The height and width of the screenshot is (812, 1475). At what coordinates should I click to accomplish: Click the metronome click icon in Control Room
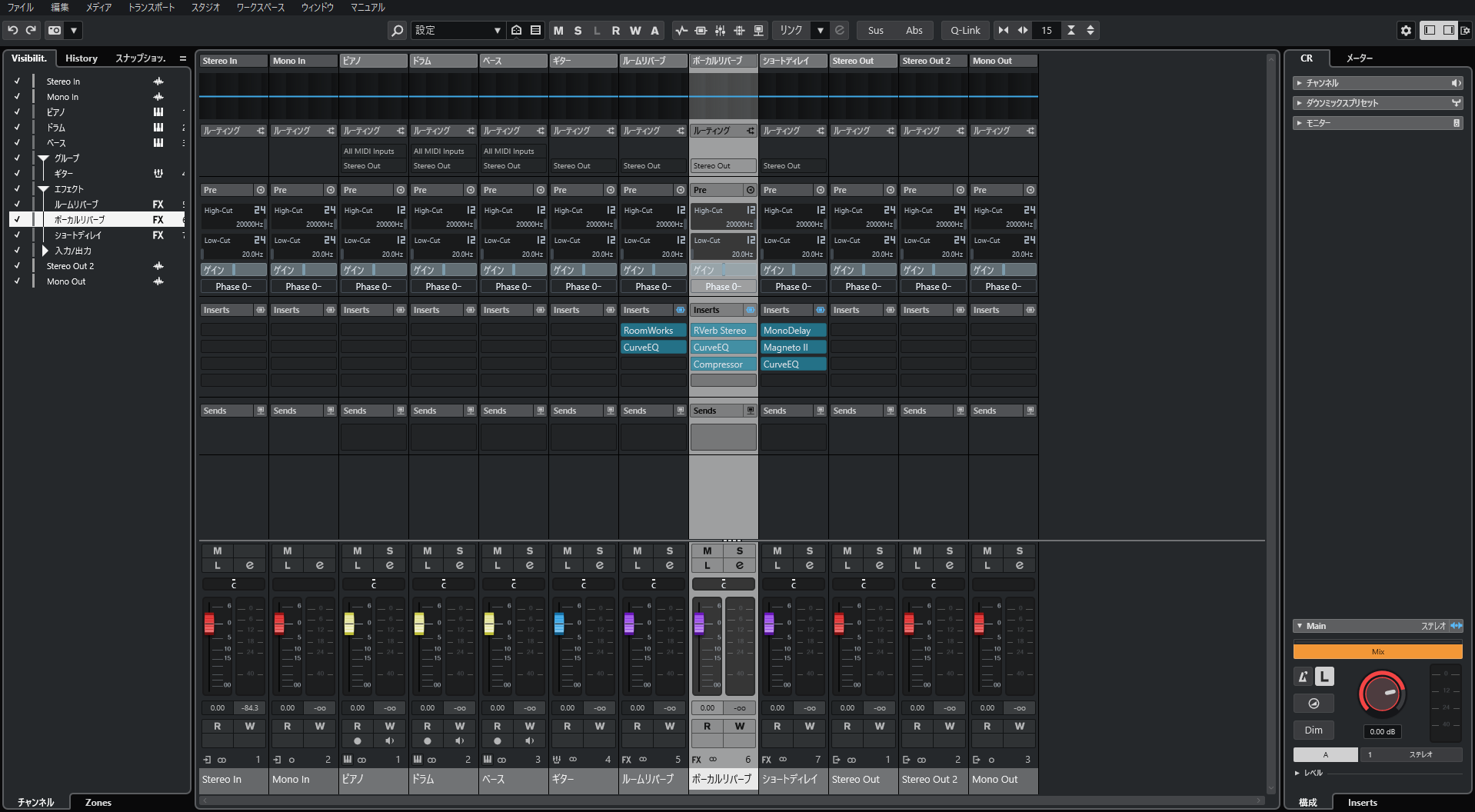click(x=1303, y=677)
